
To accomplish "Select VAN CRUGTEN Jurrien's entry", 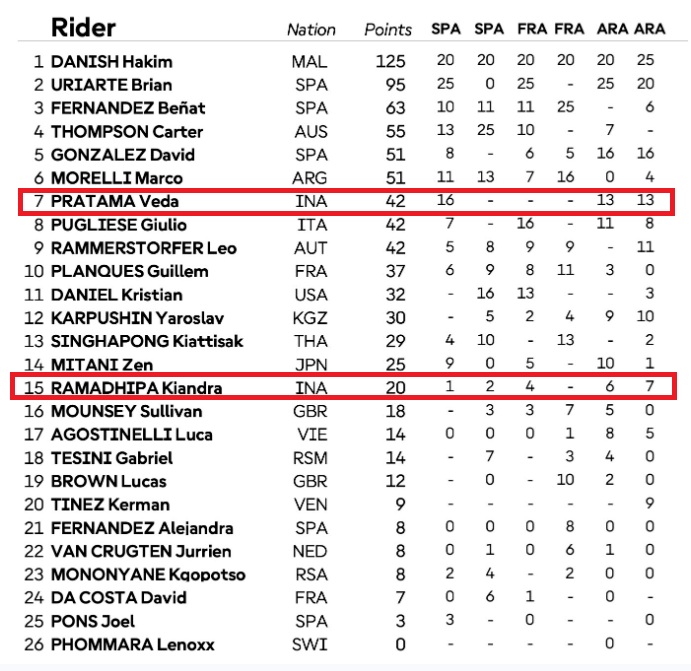I will [141, 552].
